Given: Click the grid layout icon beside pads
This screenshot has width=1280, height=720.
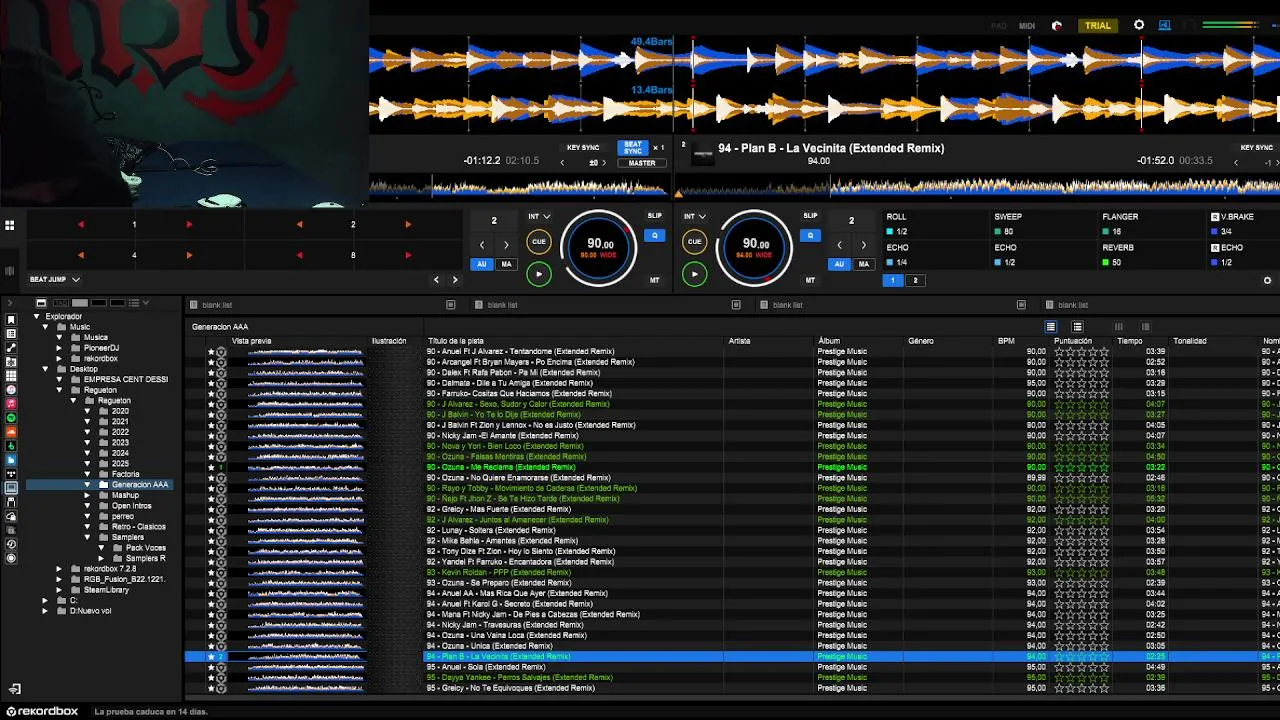Looking at the screenshot, I should tap(9, 225).
